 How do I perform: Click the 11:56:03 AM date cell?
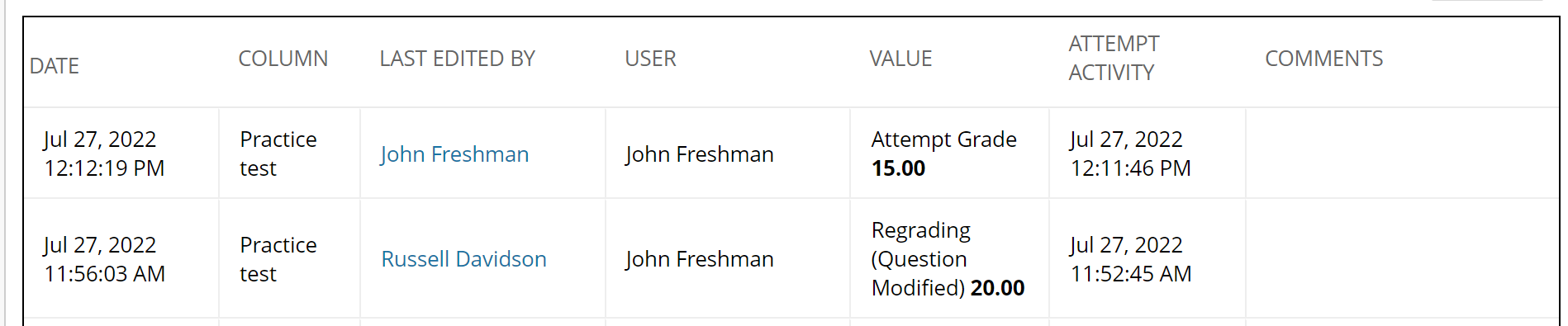point(121,259)
